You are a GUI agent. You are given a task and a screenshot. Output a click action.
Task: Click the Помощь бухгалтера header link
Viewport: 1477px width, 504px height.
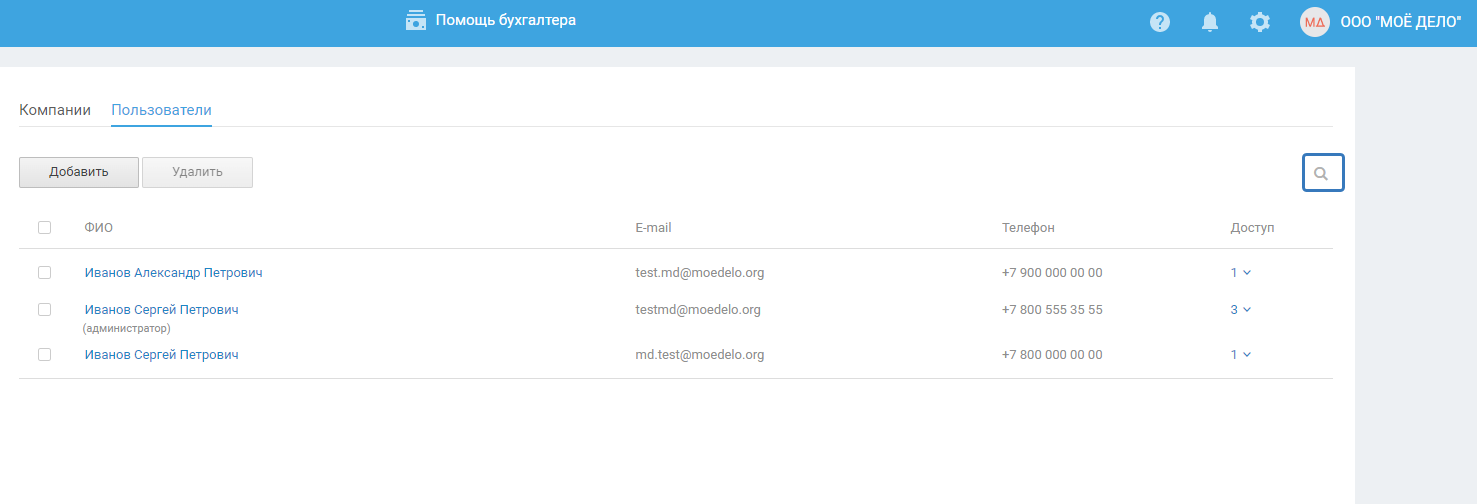(505, 20)
